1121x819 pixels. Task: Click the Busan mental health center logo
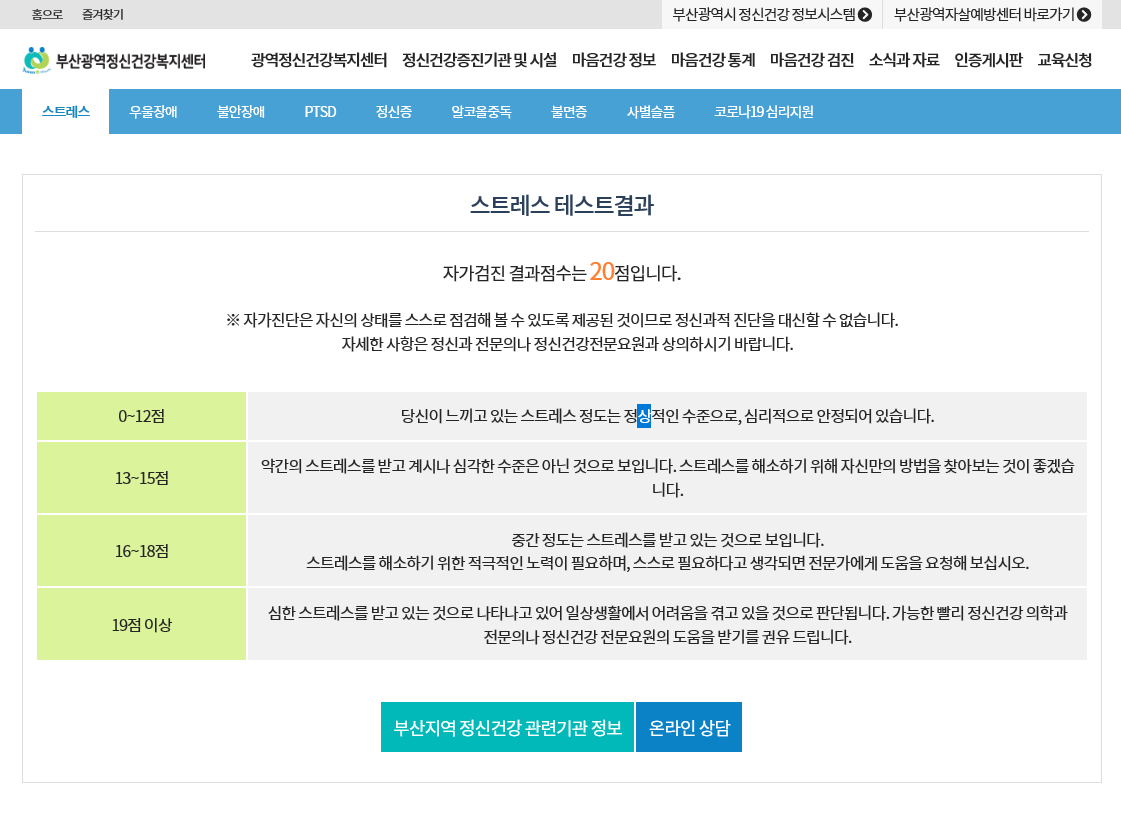[x=113, y=60]
